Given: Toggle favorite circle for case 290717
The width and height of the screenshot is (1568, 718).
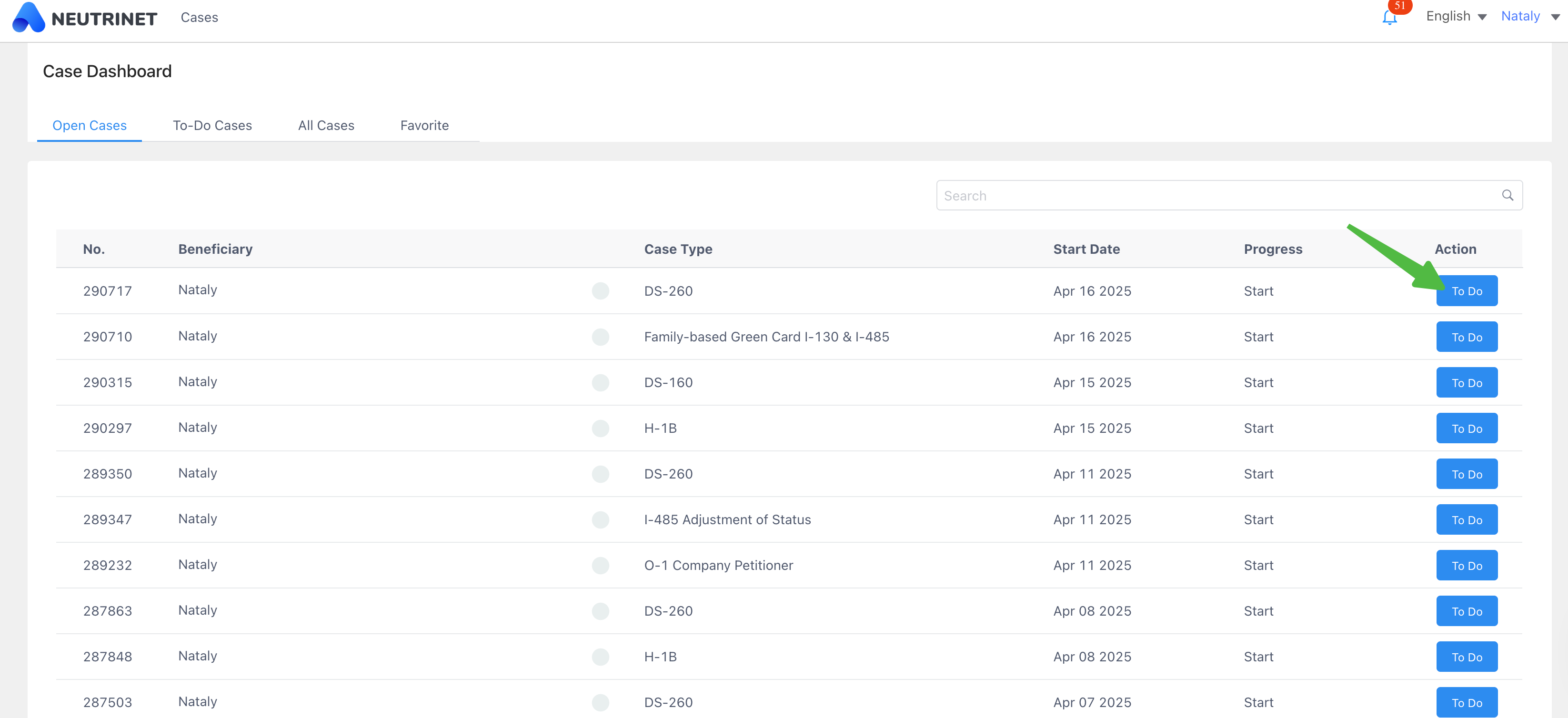Looking at the screenshot, I should point(600,291).
